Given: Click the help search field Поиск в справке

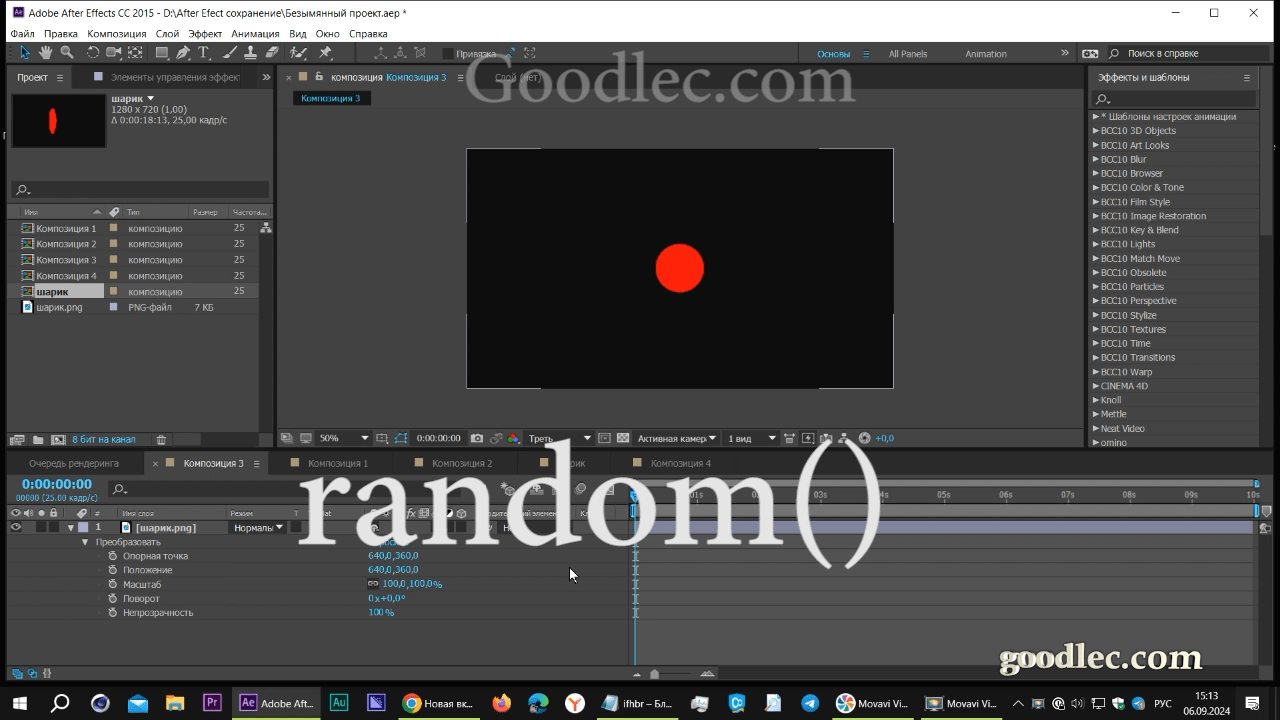Looking at the screenshot, I should tap(1188, 53).
